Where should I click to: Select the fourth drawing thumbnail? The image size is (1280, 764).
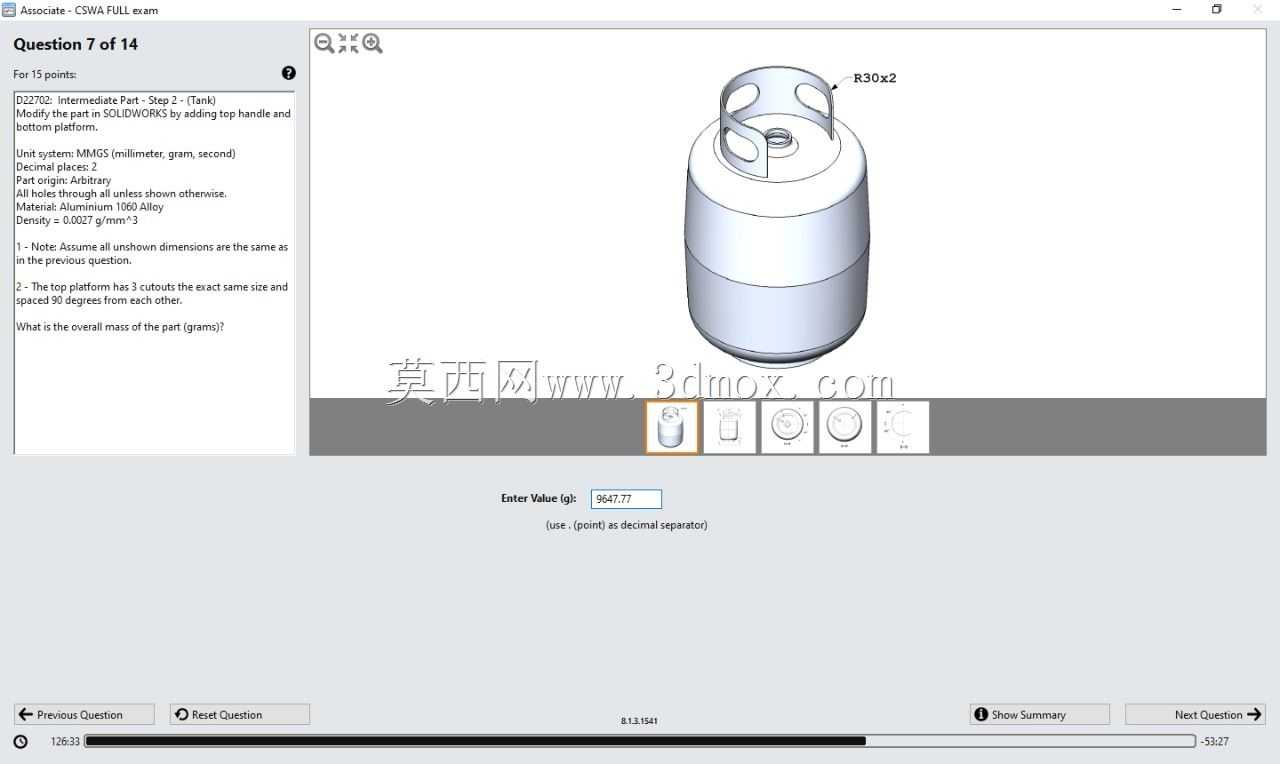[x=845, y=427]
